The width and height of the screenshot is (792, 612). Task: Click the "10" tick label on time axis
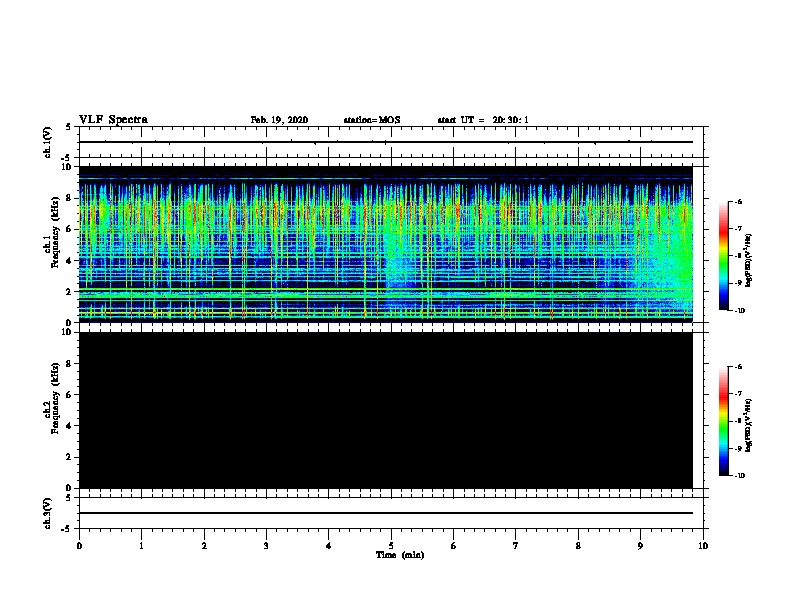tap(703, 546)
